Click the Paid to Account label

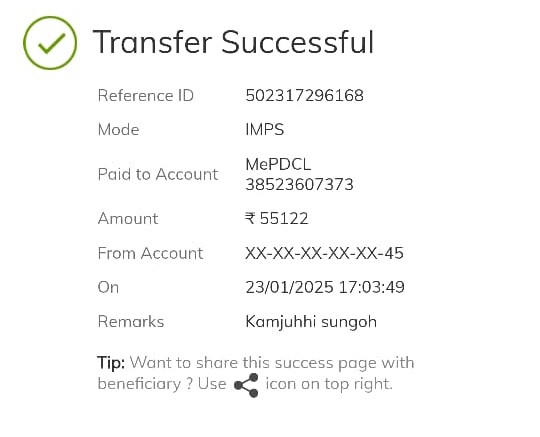click(158, 174)
